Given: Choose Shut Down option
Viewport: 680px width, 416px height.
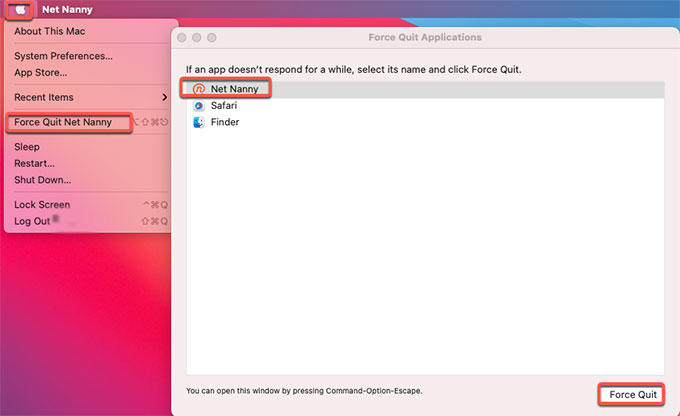Looking at the screenshot, I should point(42,180).
